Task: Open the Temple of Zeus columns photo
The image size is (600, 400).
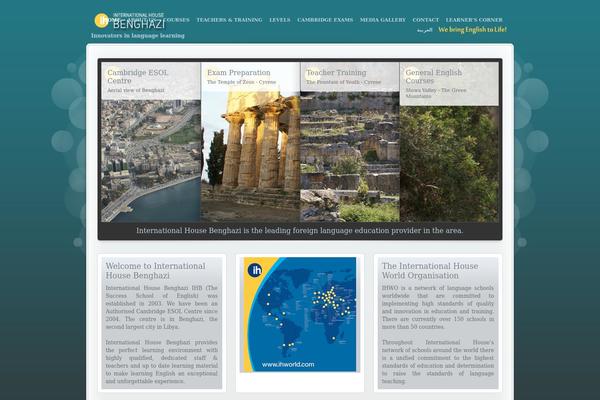Action: click(251, 157)
